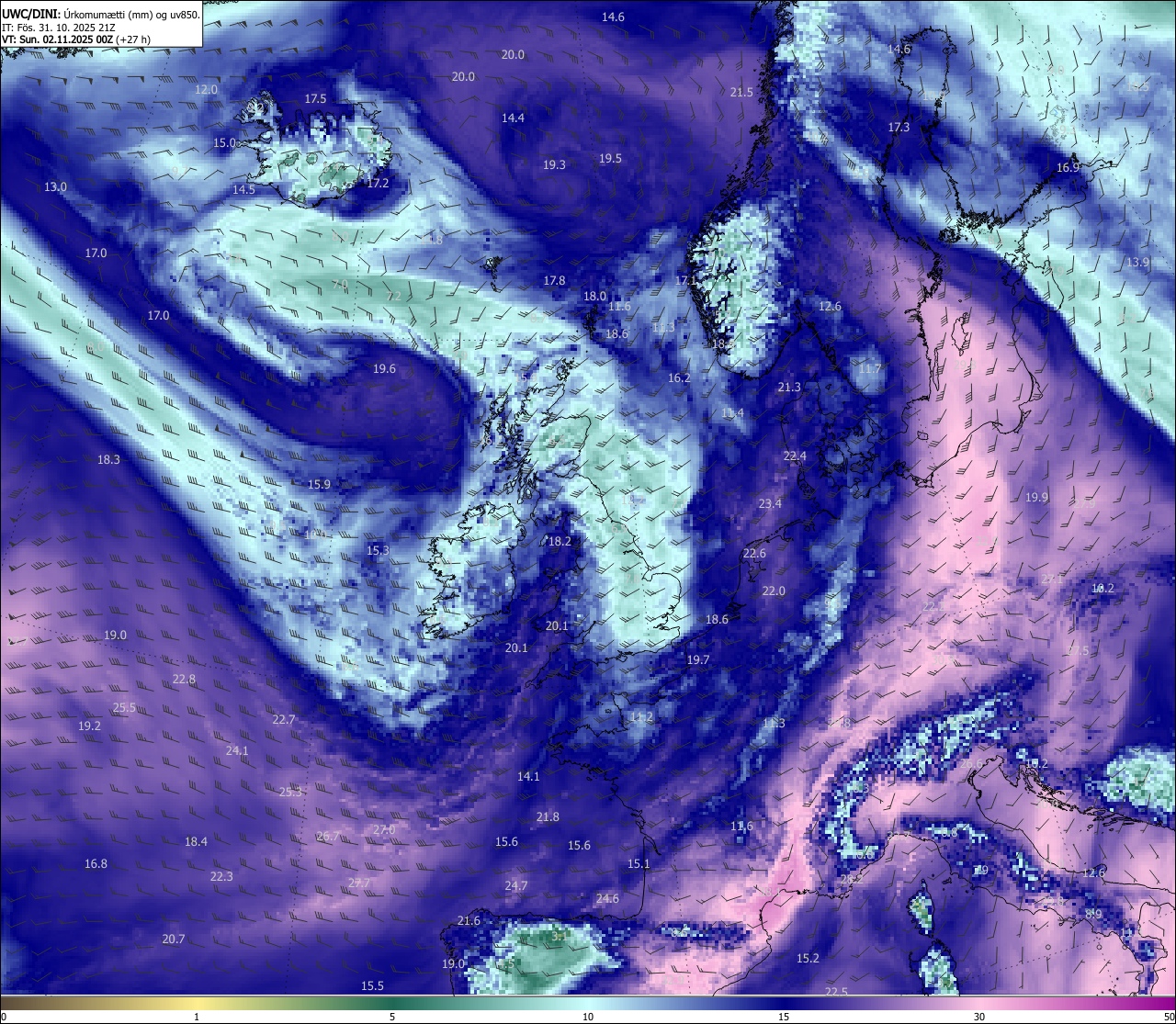Click the 12.0 value near Iceland
Image resolution: width=1176 pixels, height=1024 pixels.
[207, 90]
